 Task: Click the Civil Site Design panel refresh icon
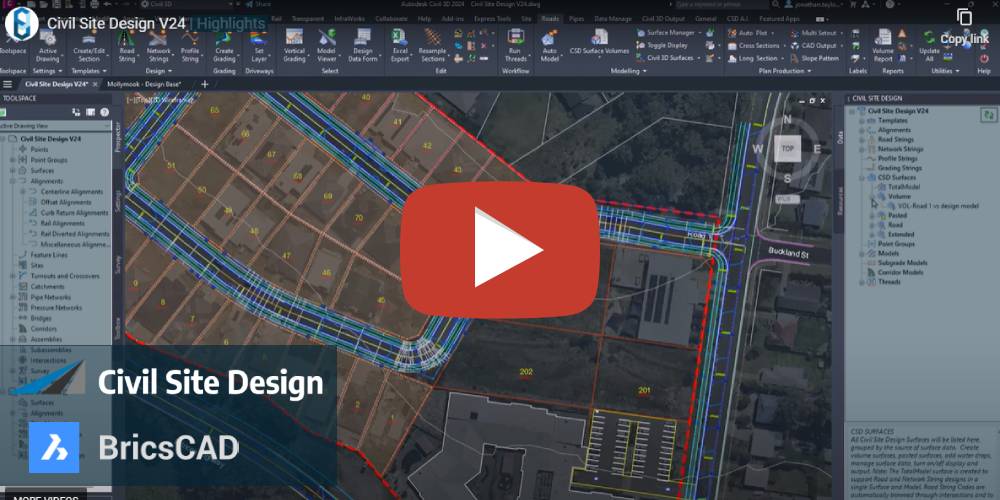pyautogui.click(x=988, y=115)
